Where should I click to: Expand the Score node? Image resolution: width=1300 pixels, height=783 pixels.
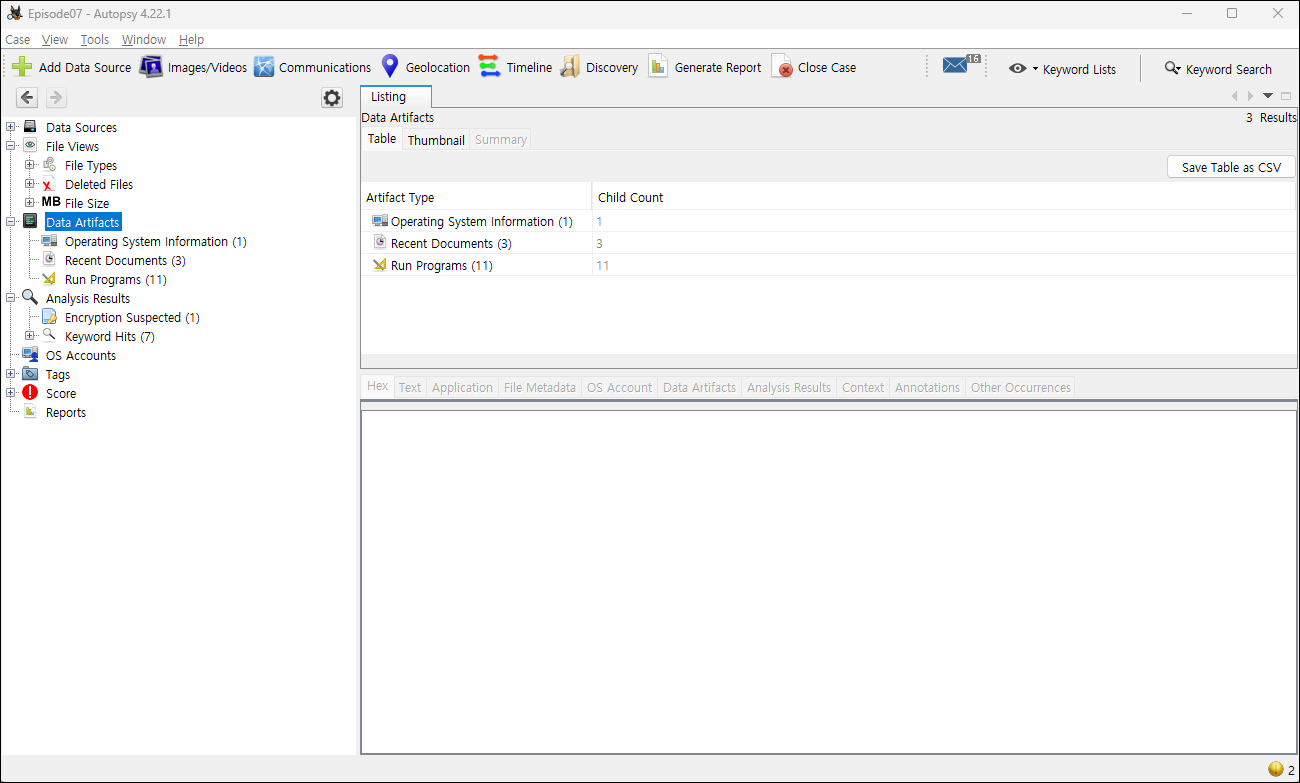pos(11,393)
